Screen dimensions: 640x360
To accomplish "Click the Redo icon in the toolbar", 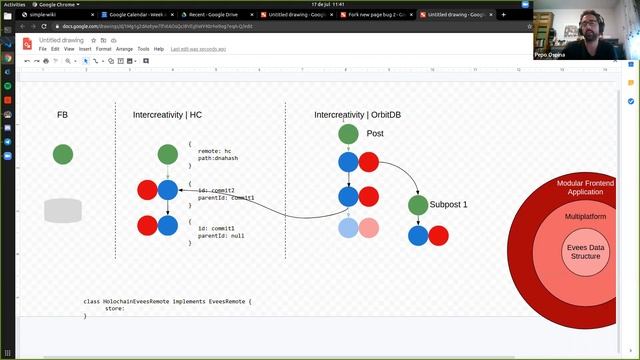I will 37,61.
